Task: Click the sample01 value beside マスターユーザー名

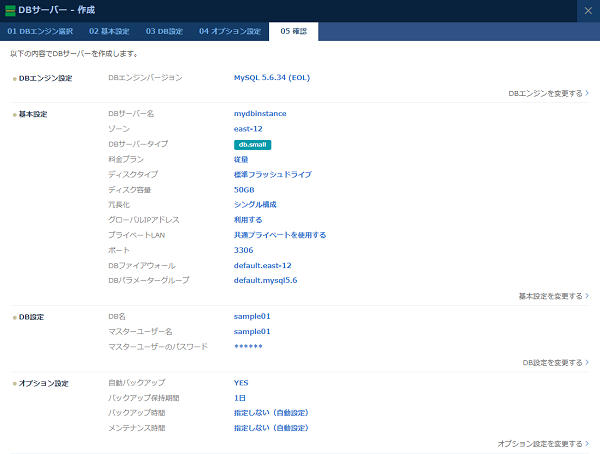Action: [252, 332]
